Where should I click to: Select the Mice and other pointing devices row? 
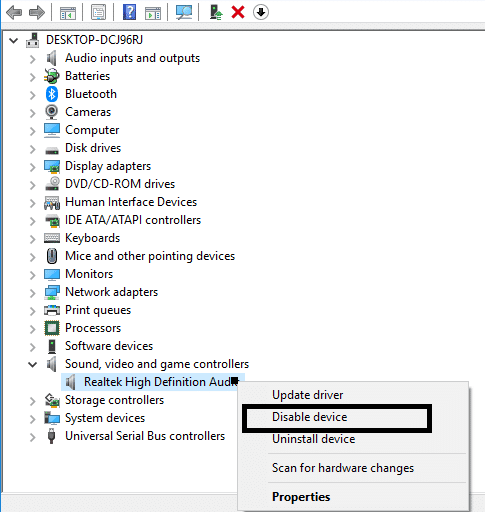tap(150, 256)
